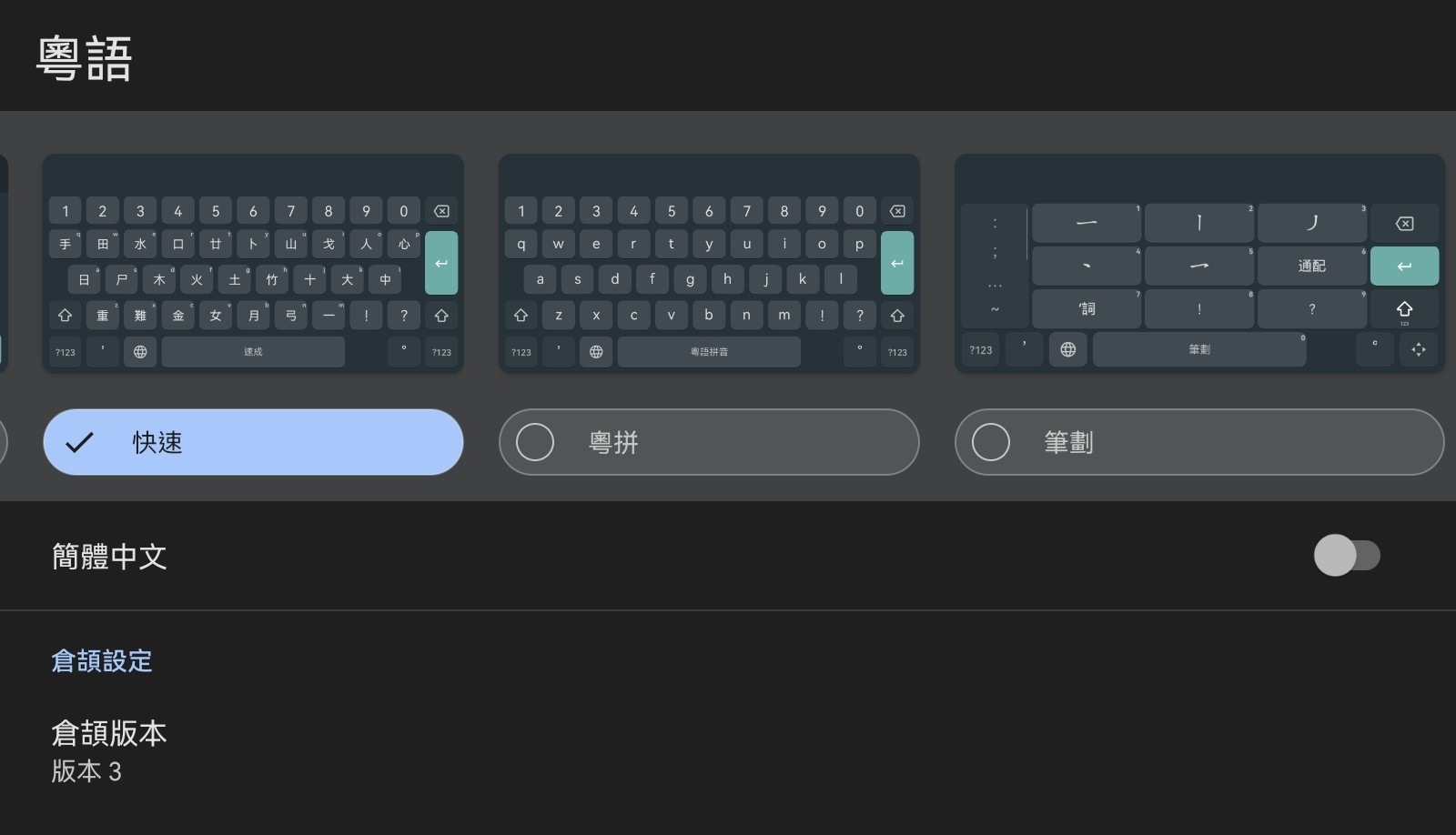Click the 筆劃 stroke keyboard preview
Image resolution: width=1456 pixels, height=835 pixels.
click(x=1199, y=264)
